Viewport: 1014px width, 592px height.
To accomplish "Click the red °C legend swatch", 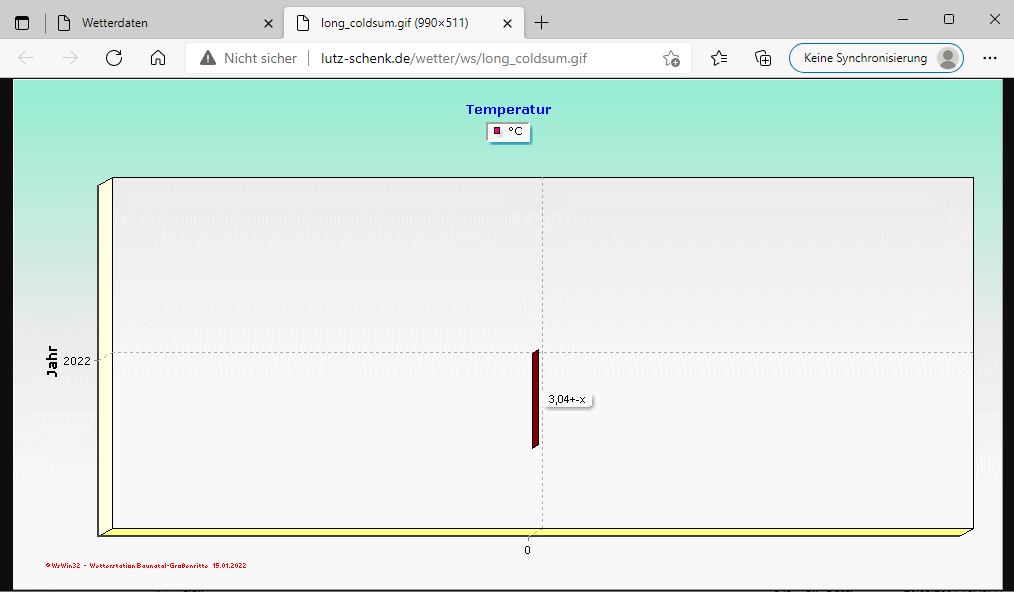I will (x=497, y=131).
